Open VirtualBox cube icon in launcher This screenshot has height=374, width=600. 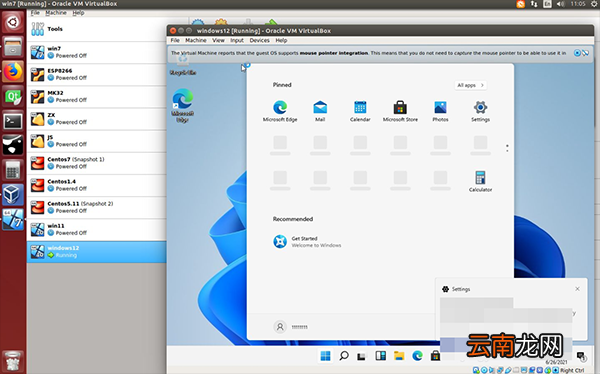pyautogui.click(x=13, y=194)
